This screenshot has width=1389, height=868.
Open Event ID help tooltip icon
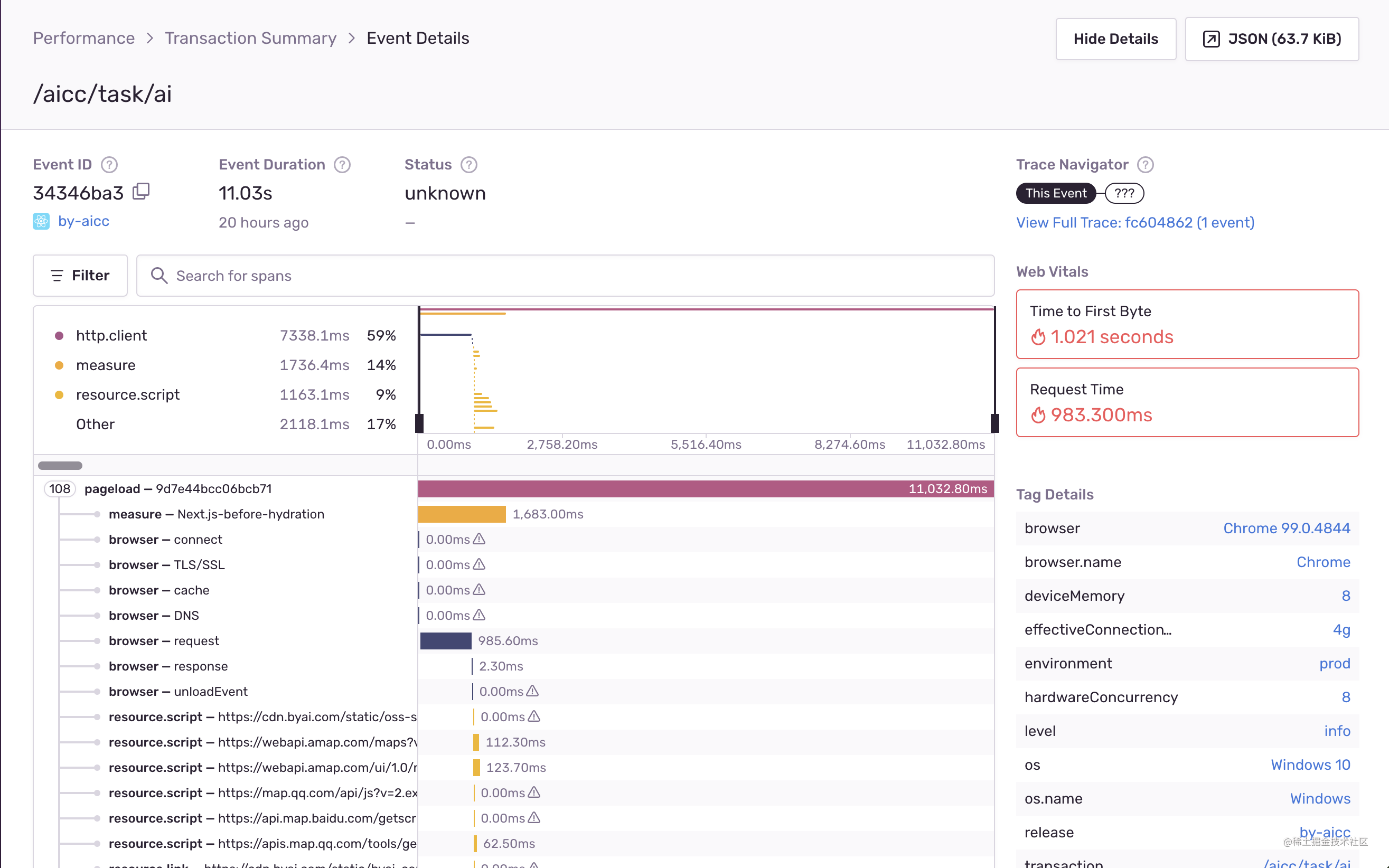click(x=109, y=165)
